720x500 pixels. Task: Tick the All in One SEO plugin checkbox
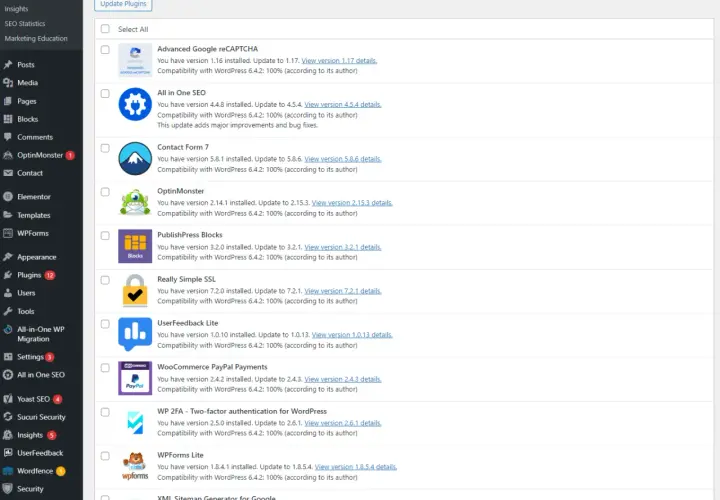(x=105, y=94)
